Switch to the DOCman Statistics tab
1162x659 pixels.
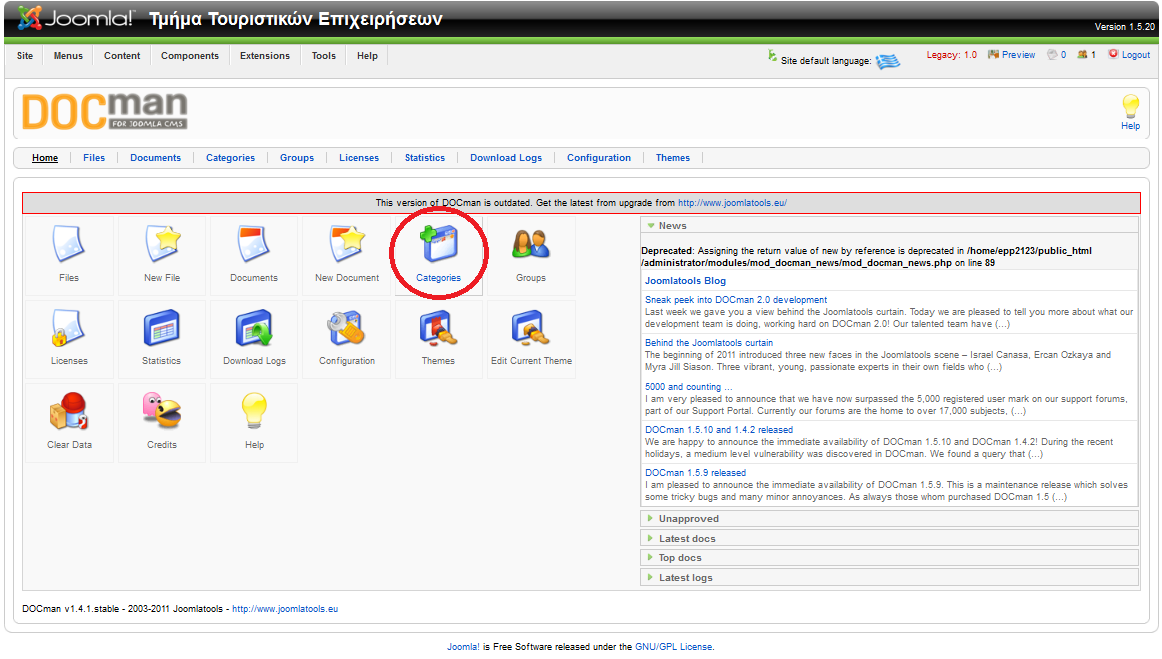425,158
